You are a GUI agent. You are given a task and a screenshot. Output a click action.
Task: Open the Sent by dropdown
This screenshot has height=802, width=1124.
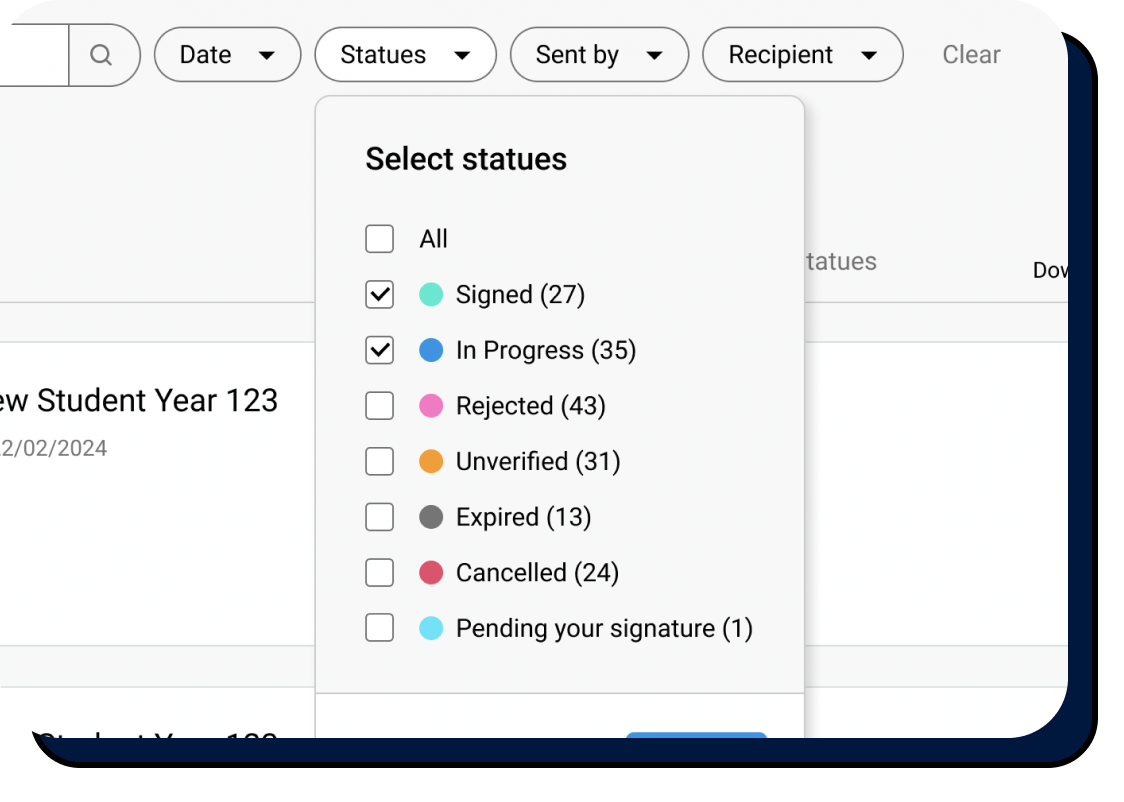pyautogui.click(x=598, y=55)
